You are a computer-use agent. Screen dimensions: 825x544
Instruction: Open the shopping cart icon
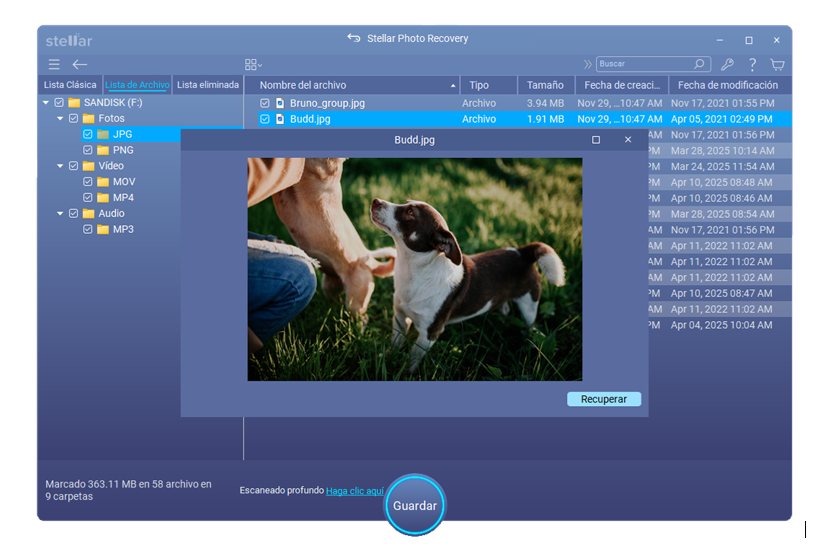coord(777,64)
